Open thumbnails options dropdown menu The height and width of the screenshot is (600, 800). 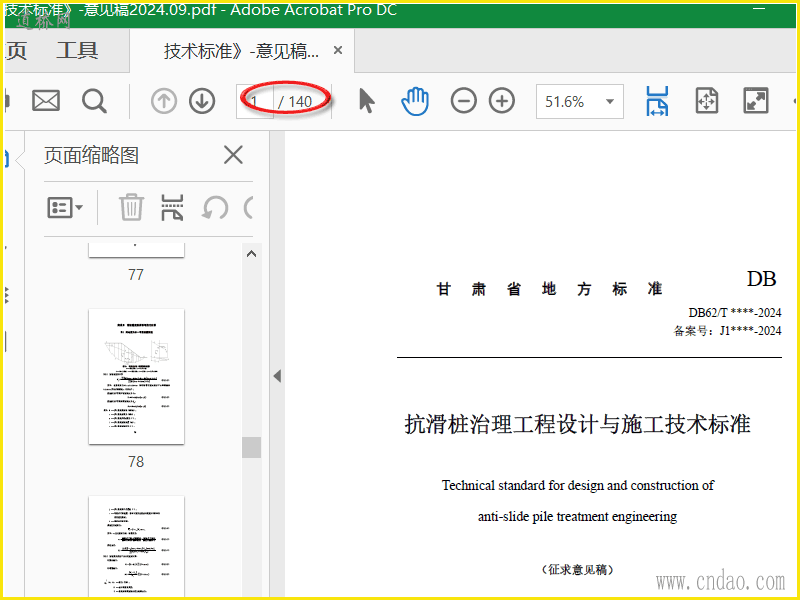(65, 208)
